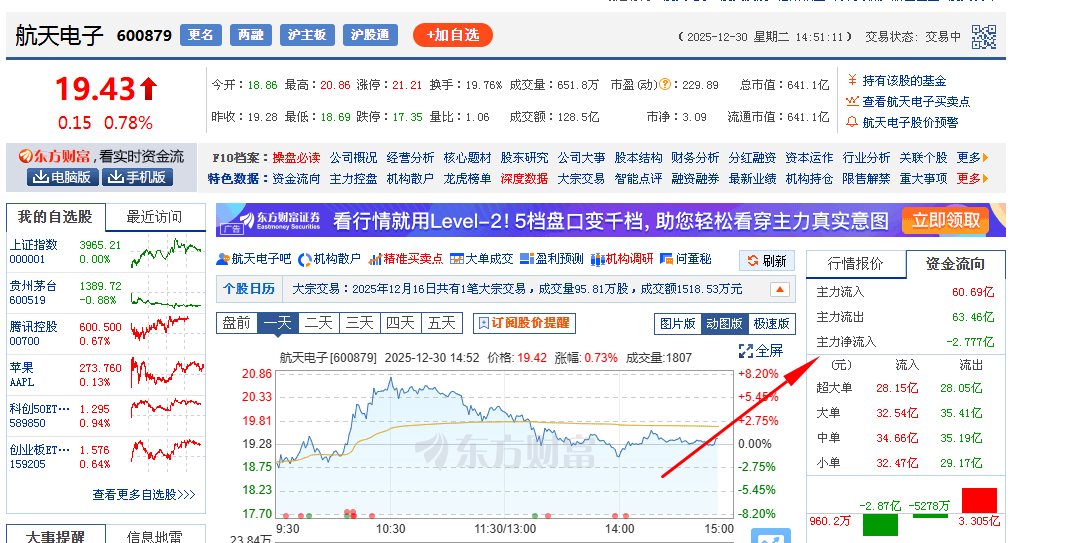Open the 龙虎榜单 link
The image size is (1090, 543).
(x=467, y=179)
